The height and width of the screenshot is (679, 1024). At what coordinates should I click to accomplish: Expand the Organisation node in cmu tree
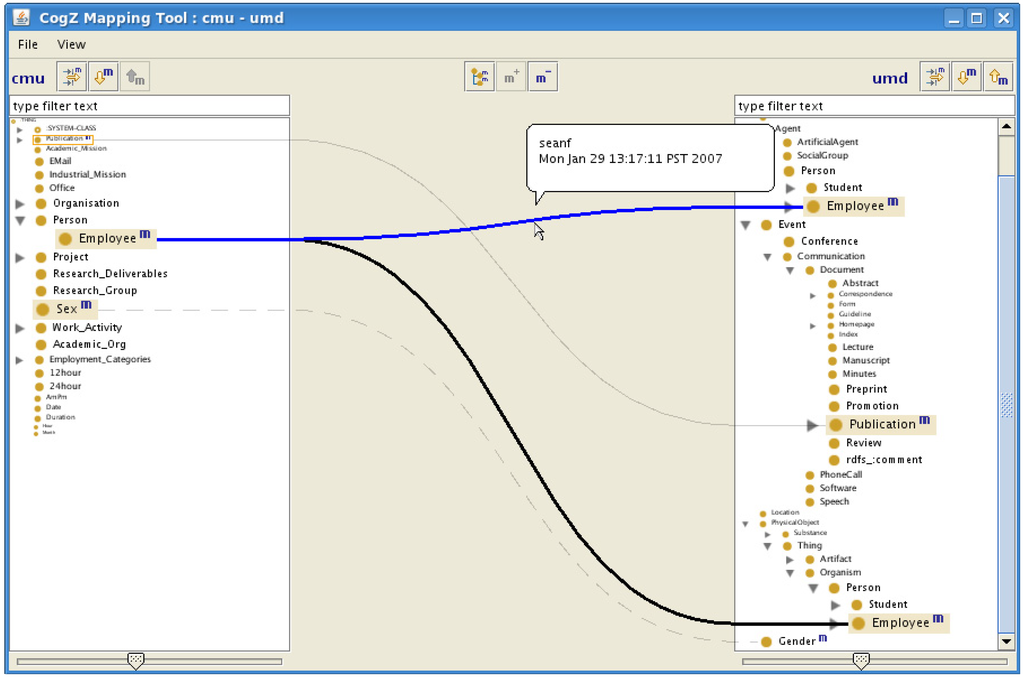pos(20,204)
